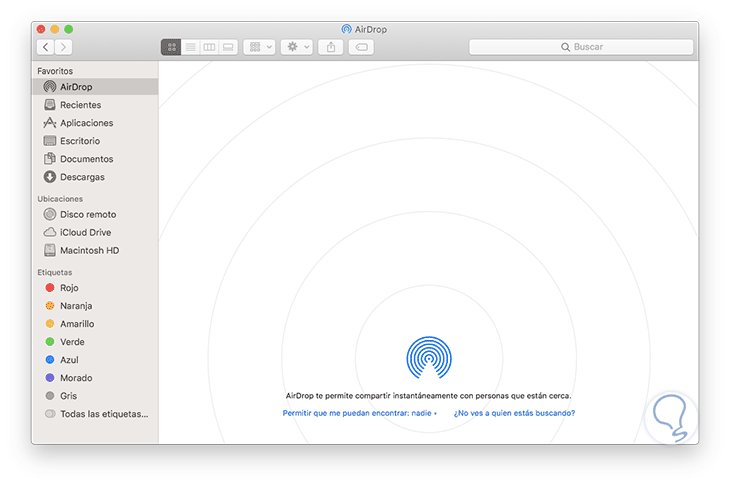Viewport: 730px width, 485px height.
Task: Click '¿No ves a quien estás buscando?' link
Action: (514, 413)
